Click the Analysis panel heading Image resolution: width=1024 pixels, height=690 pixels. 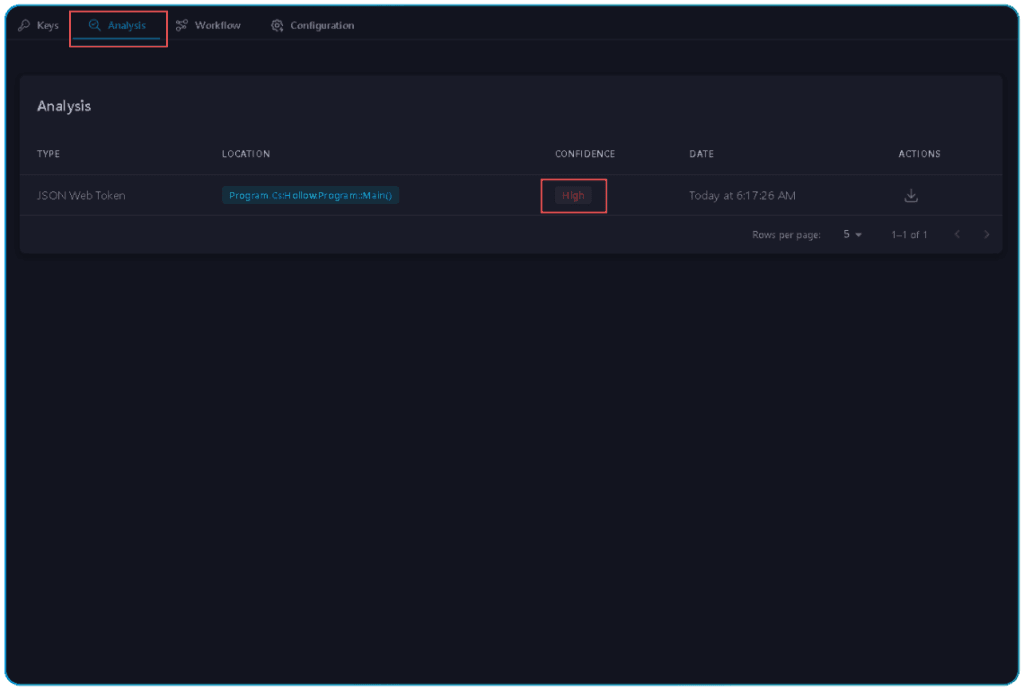click(x=64, y=106)
